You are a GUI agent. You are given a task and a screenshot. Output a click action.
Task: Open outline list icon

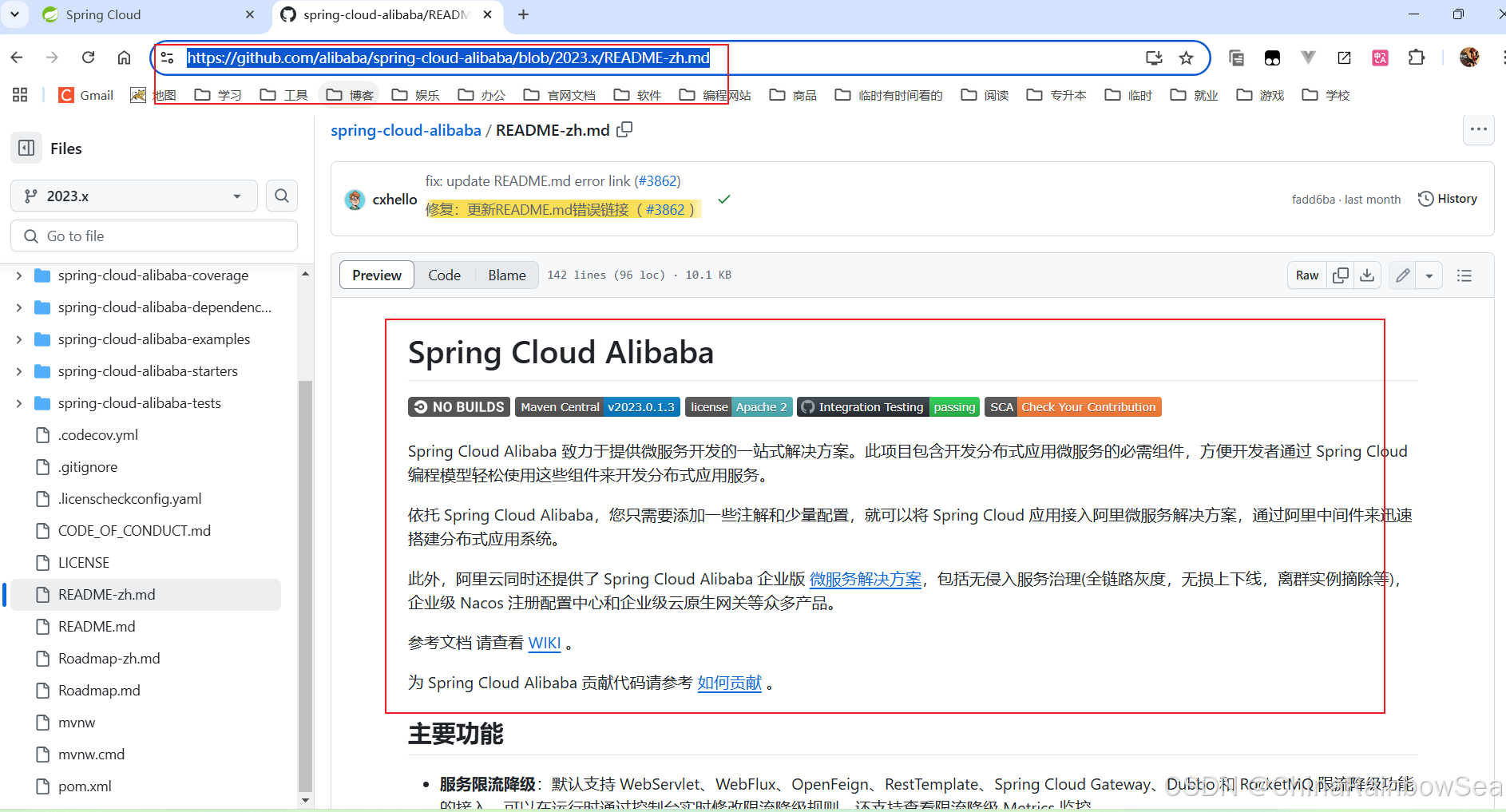tap(1464, 275)
